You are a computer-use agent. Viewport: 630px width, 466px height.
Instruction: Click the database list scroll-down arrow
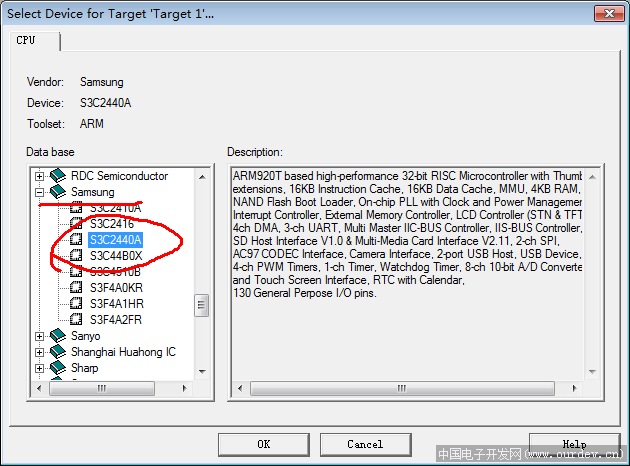pyautogui.click(x=202, y=372)
